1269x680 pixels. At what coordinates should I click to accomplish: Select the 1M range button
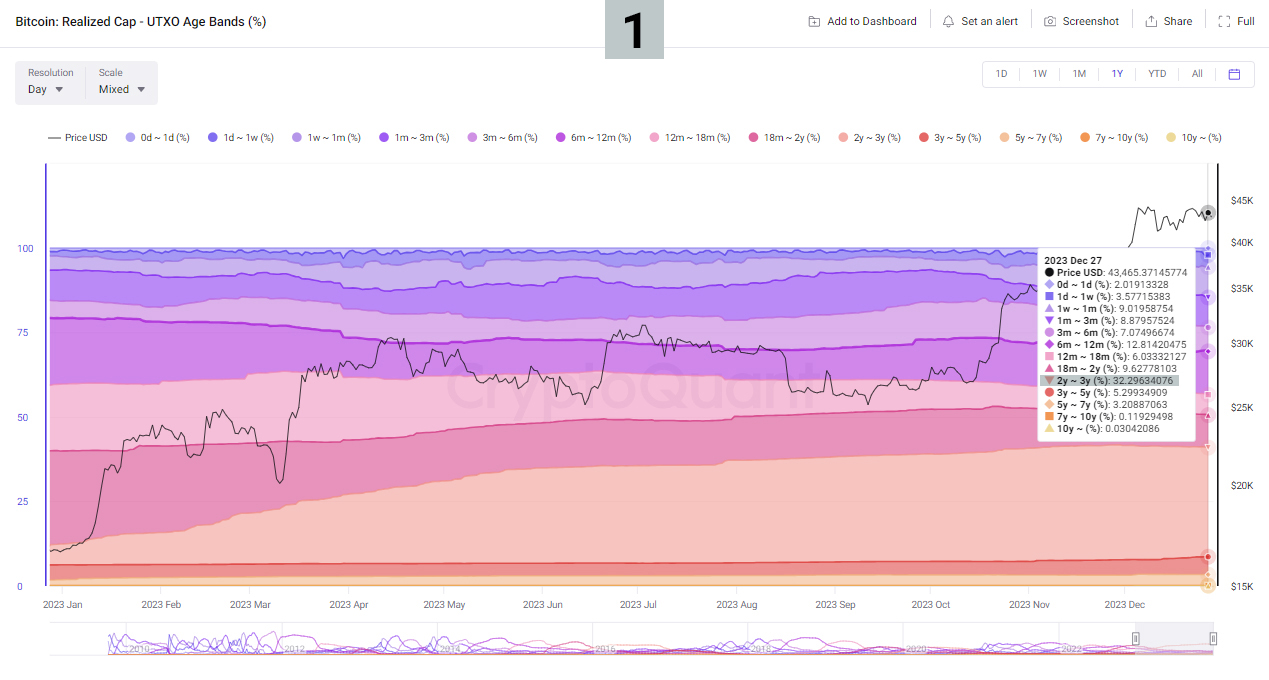tap(1078, 73)
